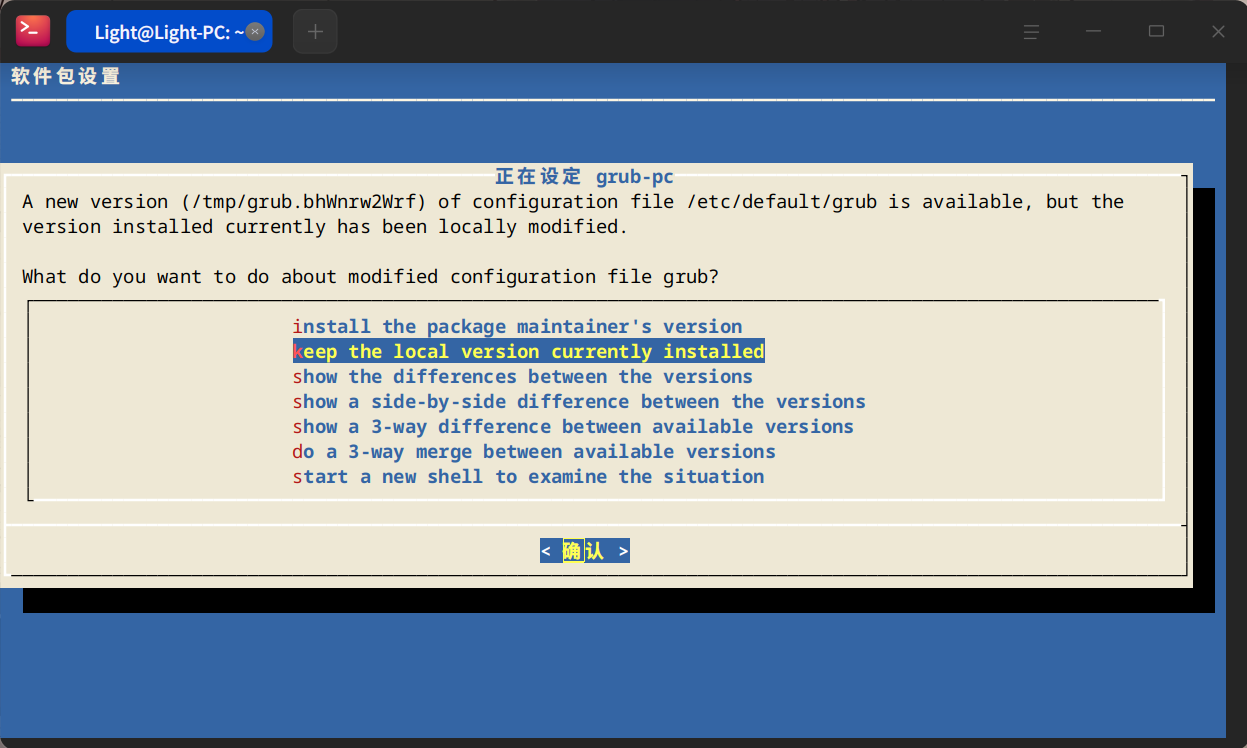Image resolution: width=1247 pixels, height=748 pixels.
Task: Click the question about modified configuration file grub
Action: coord(370,276)
